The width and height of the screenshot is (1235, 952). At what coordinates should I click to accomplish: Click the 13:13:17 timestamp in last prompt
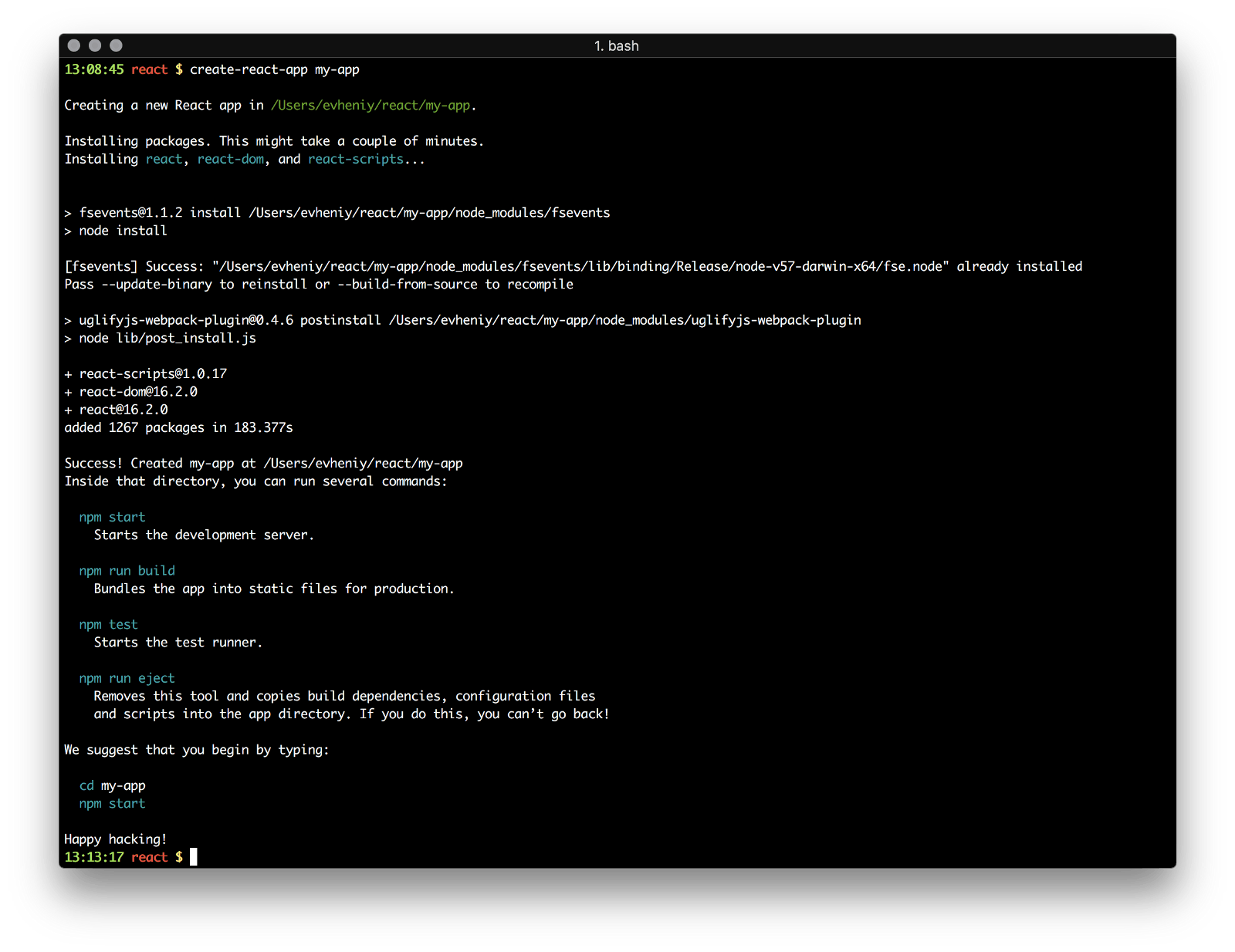[94, 857]
